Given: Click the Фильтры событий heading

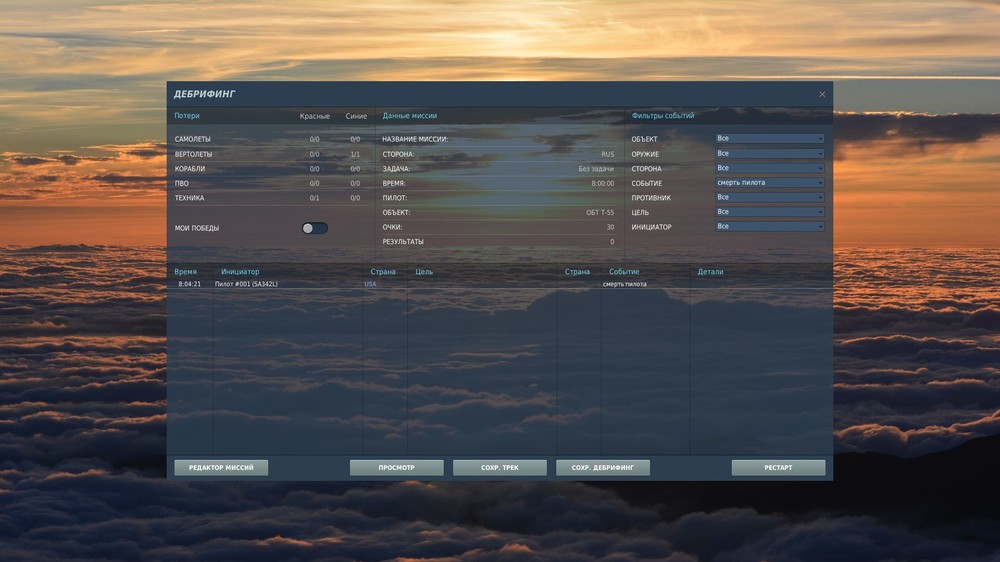Looking at the screenshot, I should pos(663,116).
